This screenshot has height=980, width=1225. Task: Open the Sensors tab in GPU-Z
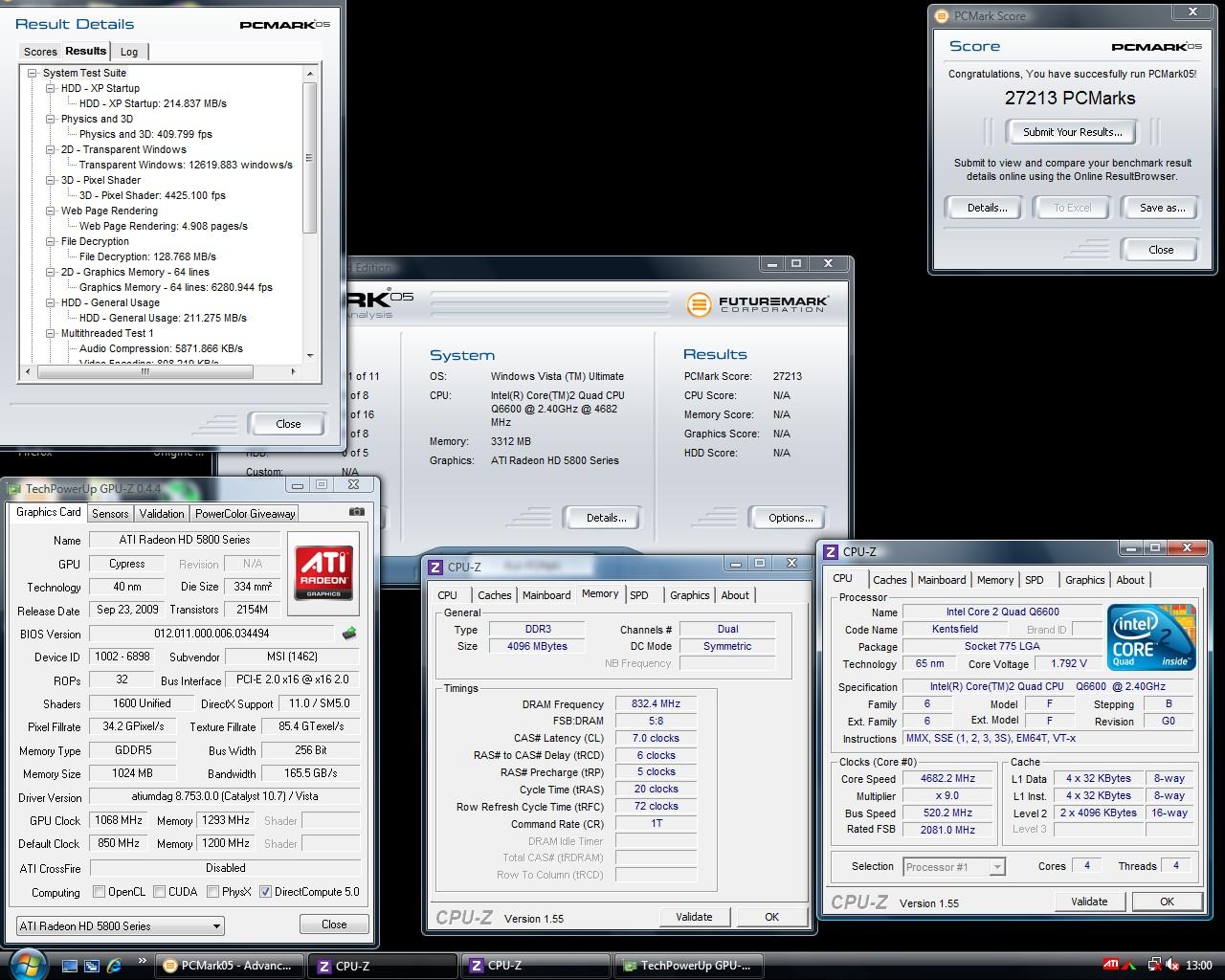110,514
